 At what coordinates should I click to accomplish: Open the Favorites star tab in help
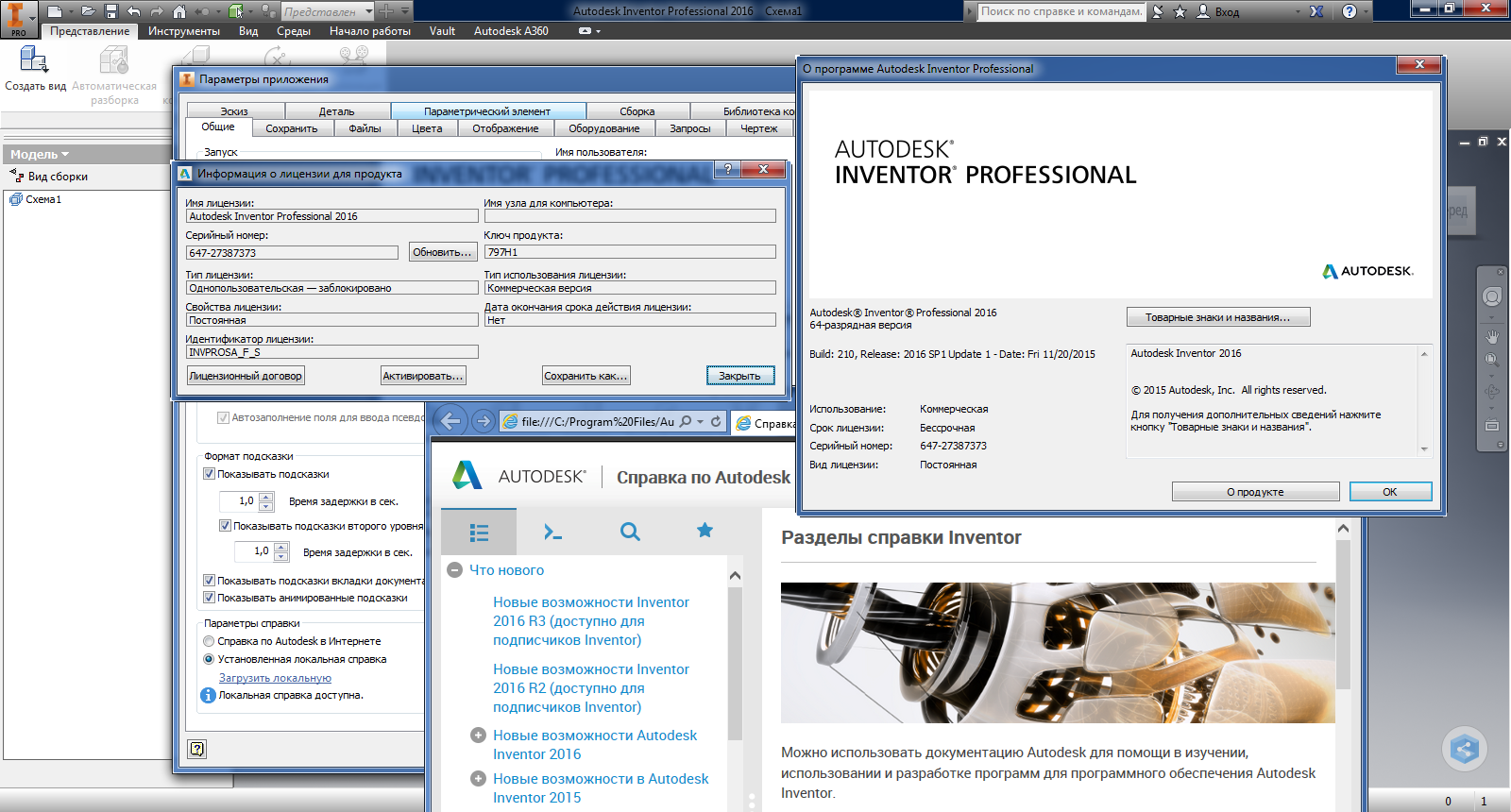705,531
